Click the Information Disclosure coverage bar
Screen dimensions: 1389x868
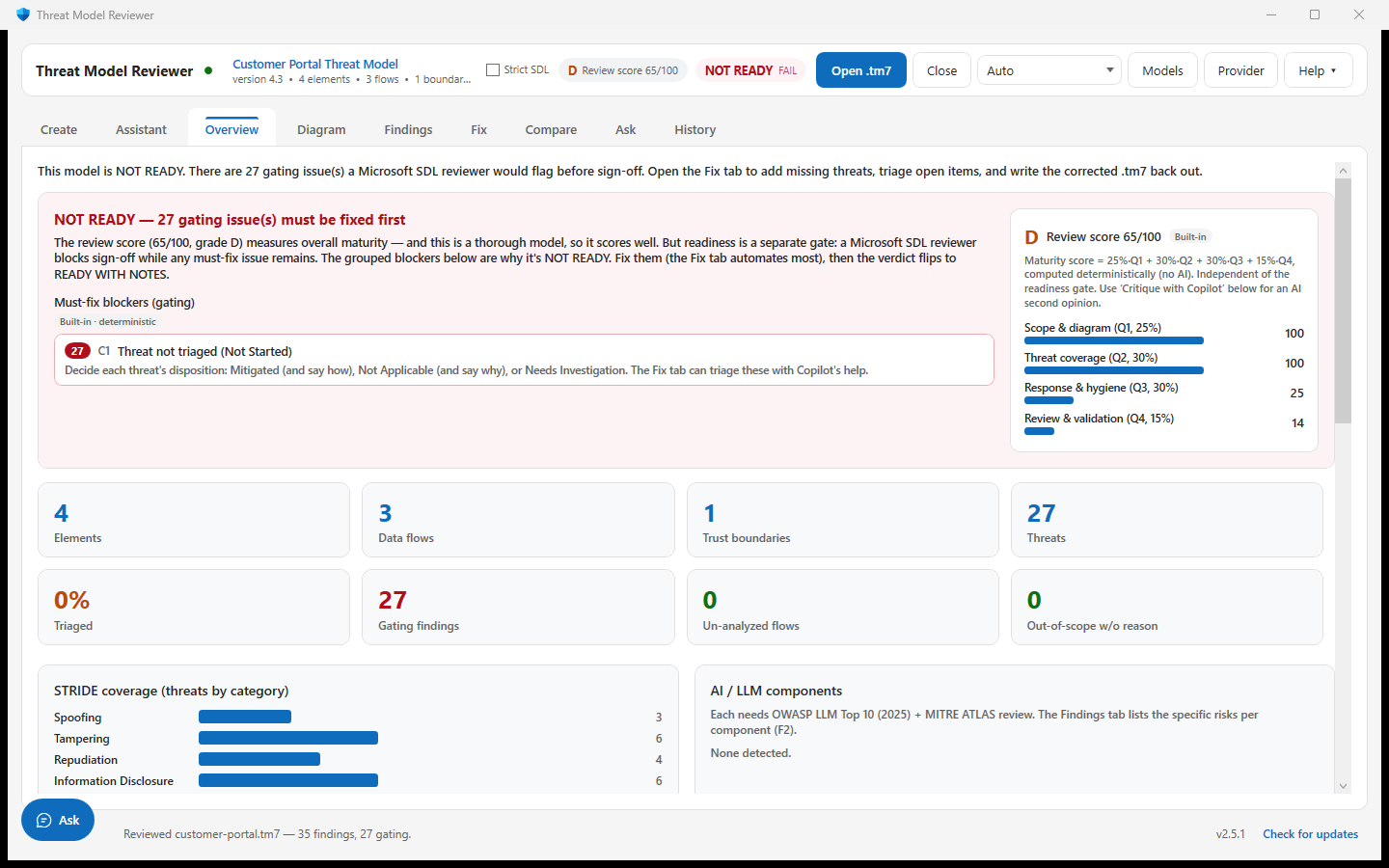pyautogui.click(x=288, y=780)
